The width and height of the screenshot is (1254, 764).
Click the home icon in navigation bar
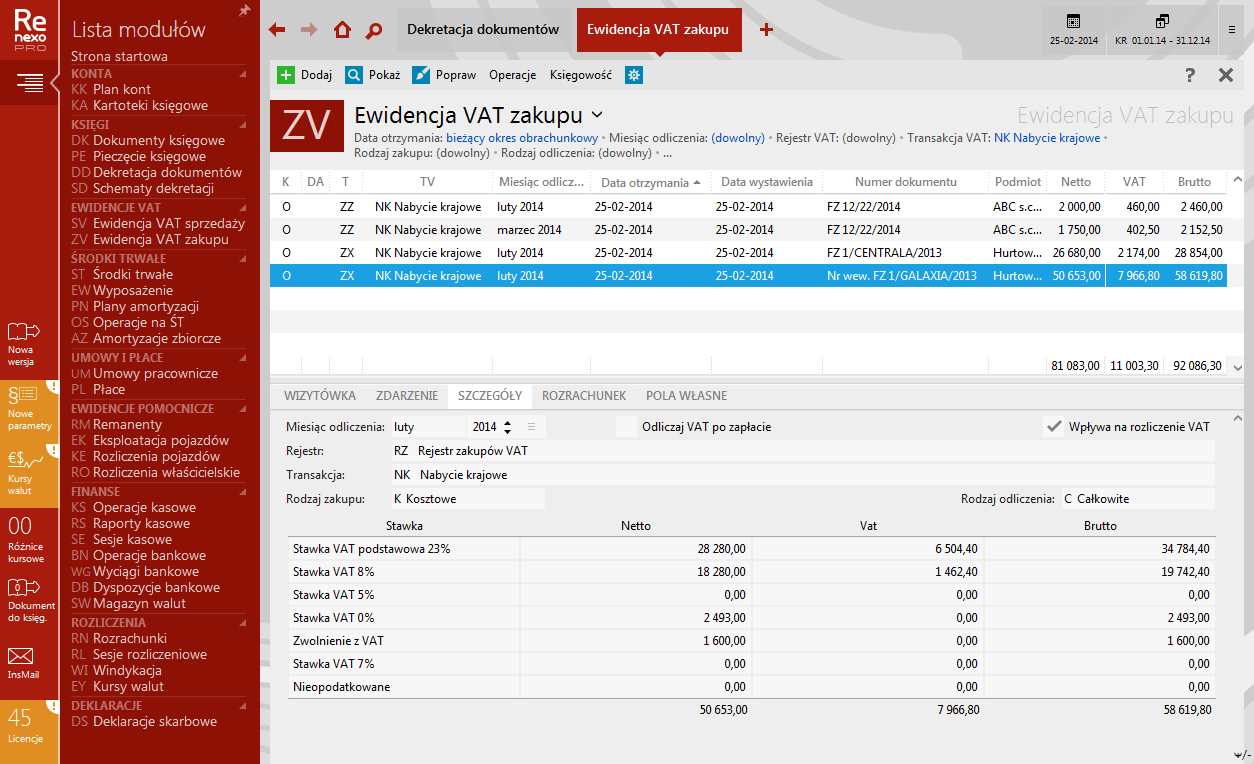[342, 30]
